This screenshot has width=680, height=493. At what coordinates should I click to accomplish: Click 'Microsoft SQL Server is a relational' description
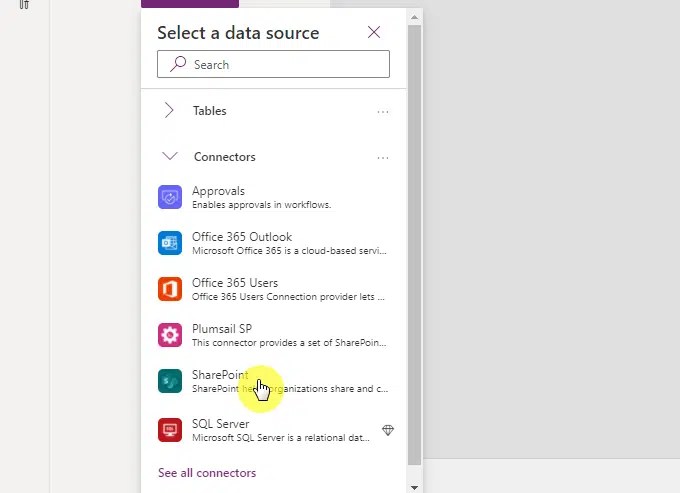[281, 437]
